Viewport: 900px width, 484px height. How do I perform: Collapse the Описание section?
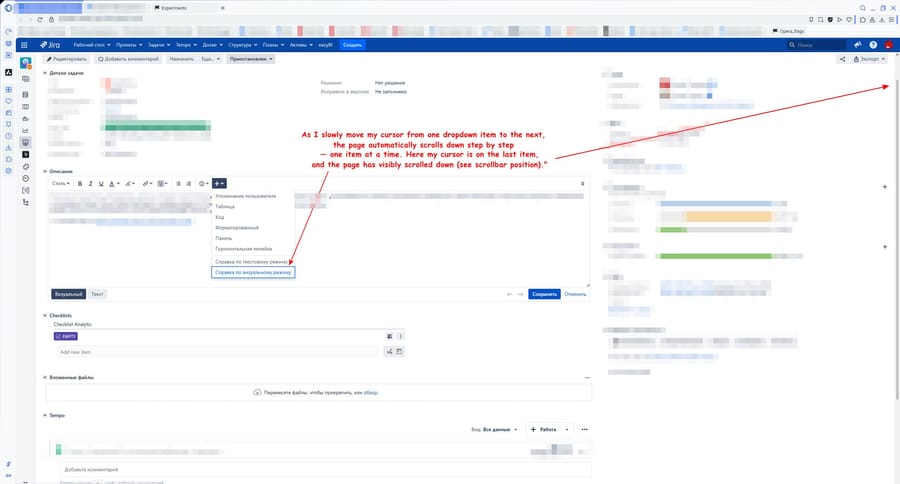45,171
